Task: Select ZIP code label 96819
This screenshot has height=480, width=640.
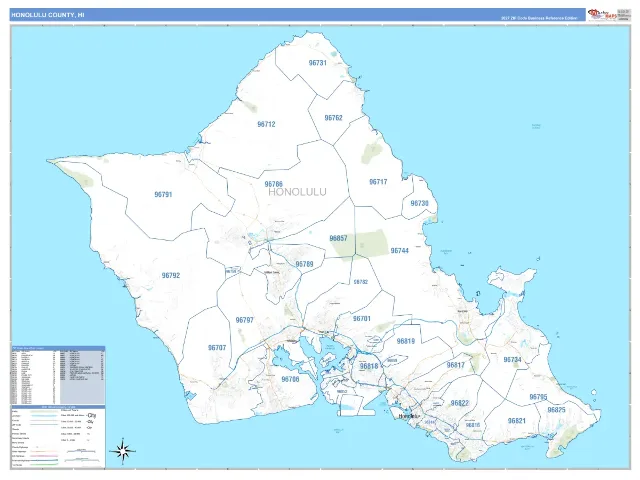Action: (406, 341)
